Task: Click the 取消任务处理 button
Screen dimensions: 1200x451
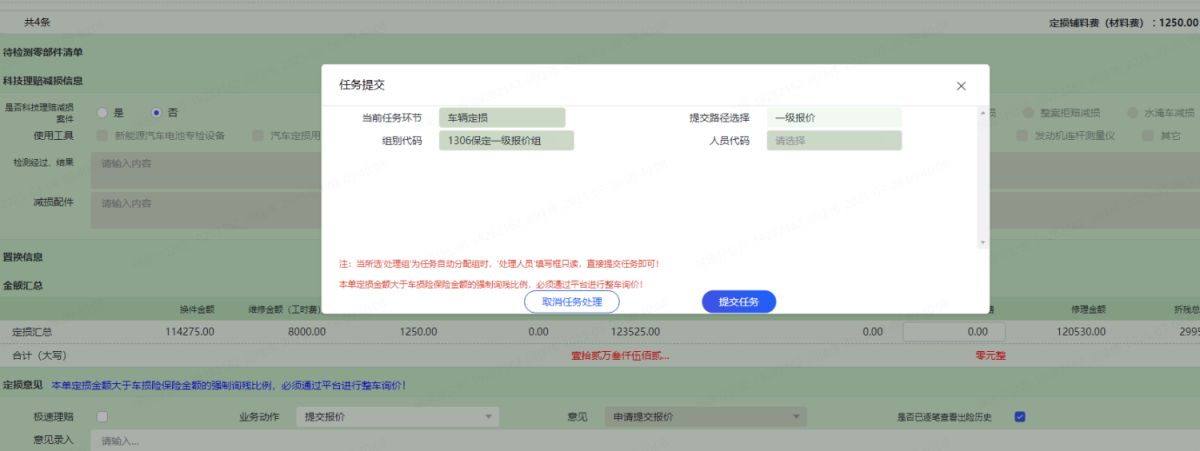Action: coord(572,302)
